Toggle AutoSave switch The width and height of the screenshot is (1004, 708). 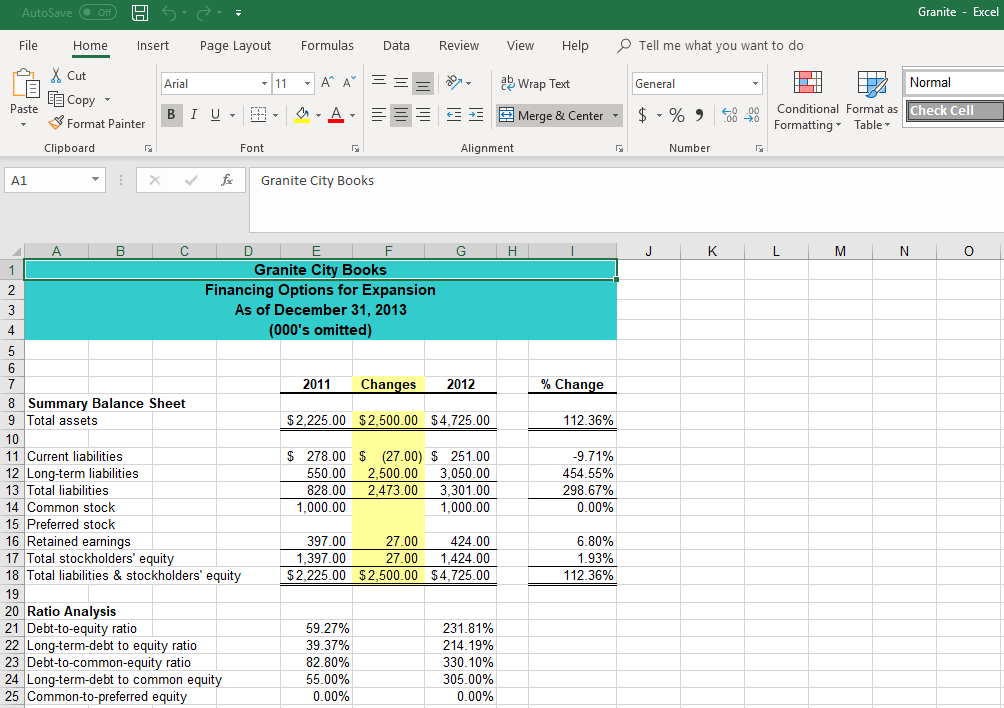pos(98,12)
